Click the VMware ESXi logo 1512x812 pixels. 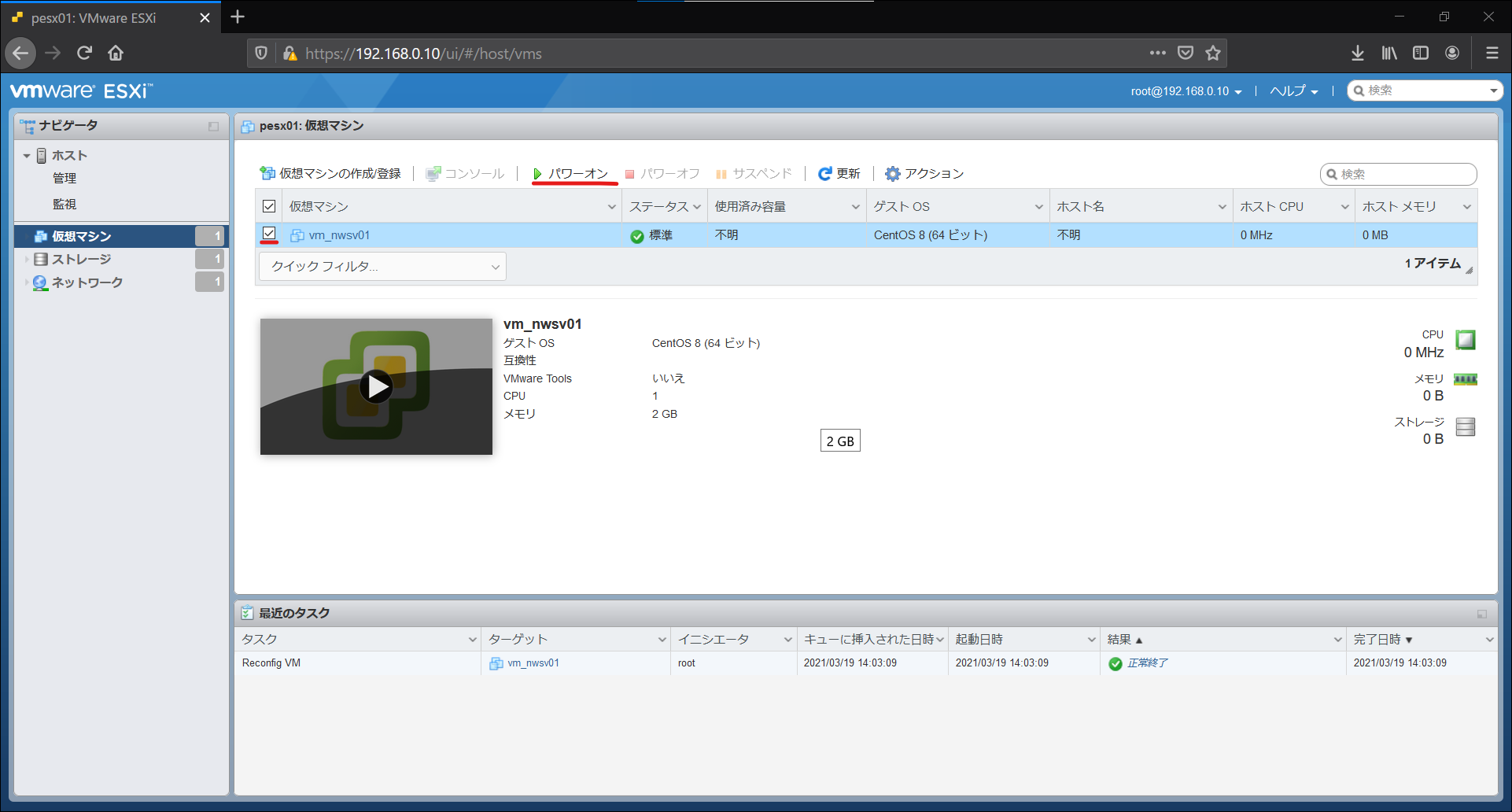pyautogui.click(x=81, y=91)
